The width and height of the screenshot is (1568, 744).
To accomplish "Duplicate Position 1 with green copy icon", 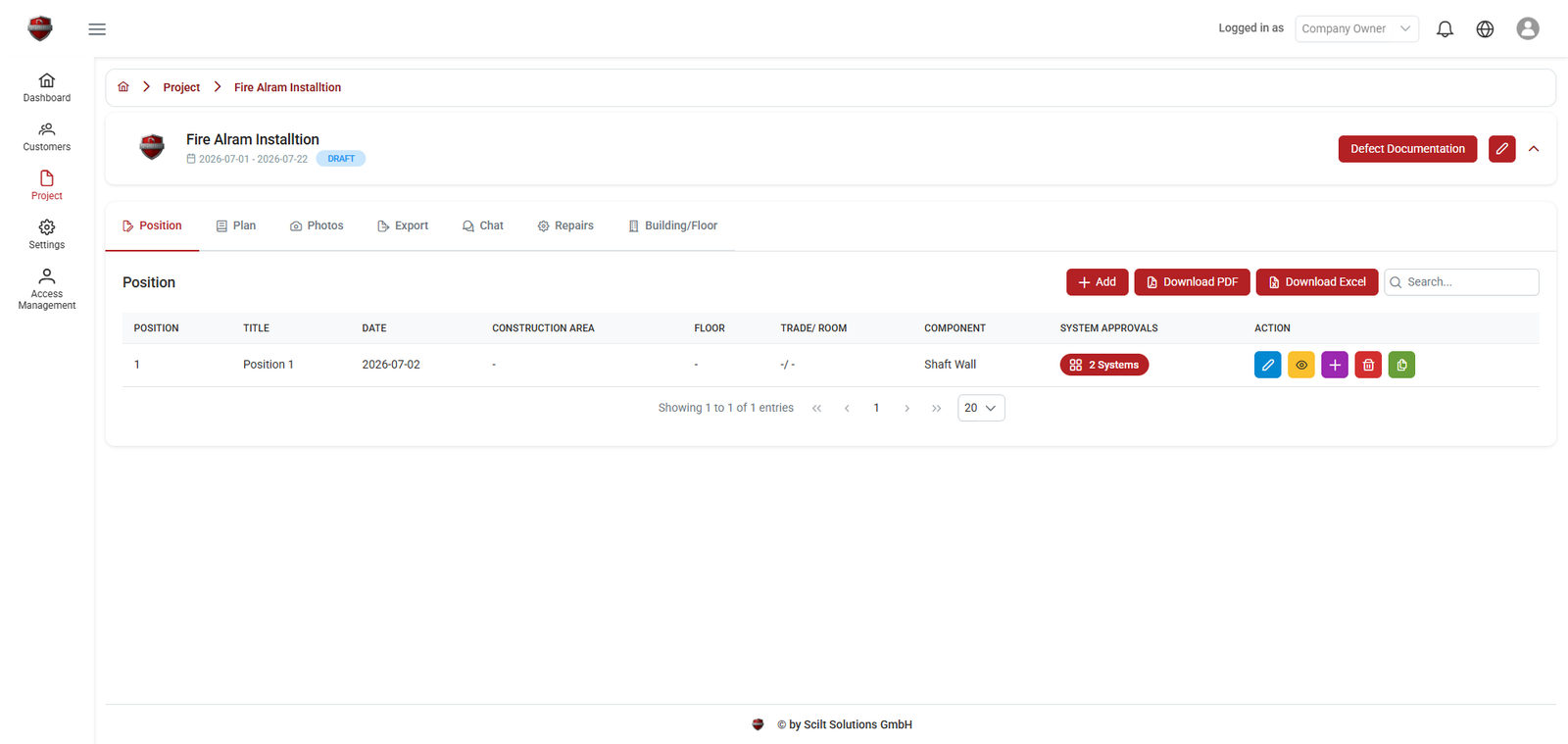I will (x=1401, y=365).
